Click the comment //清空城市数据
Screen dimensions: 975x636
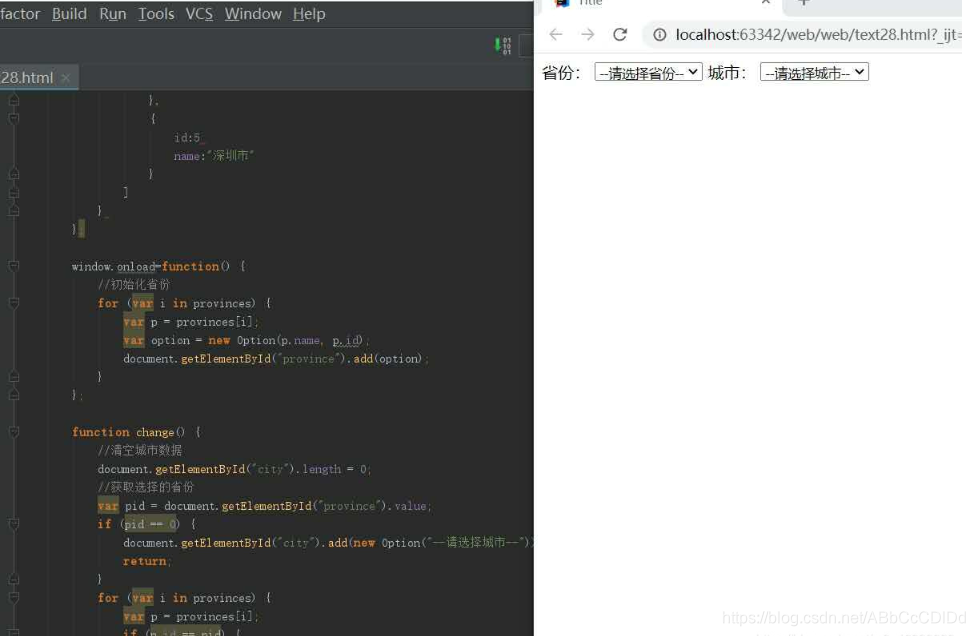click(x=140, y=450)
